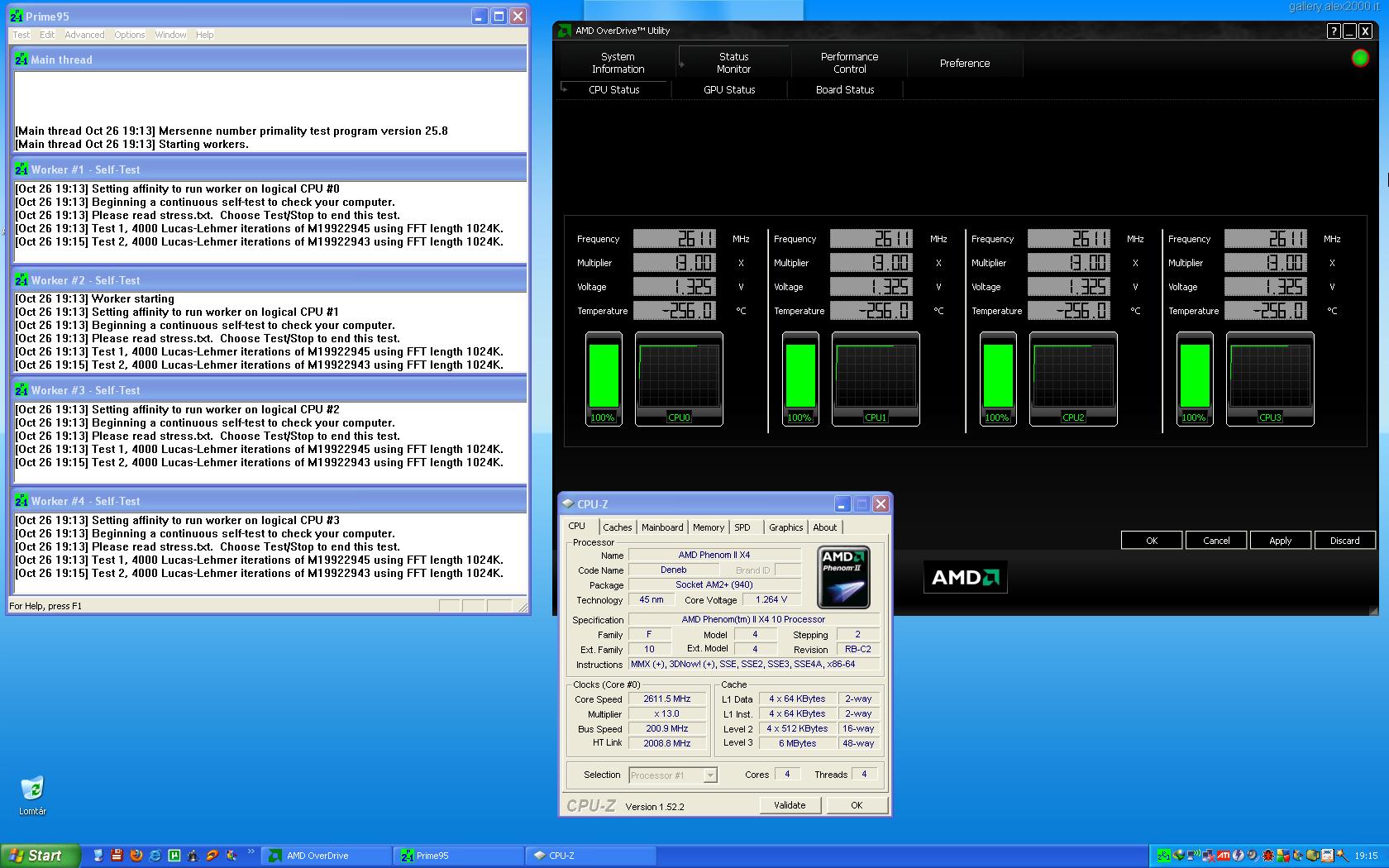Click the wireless network tray icon
Viewport: 1389px width, 868px height.
coord(1193,856)
